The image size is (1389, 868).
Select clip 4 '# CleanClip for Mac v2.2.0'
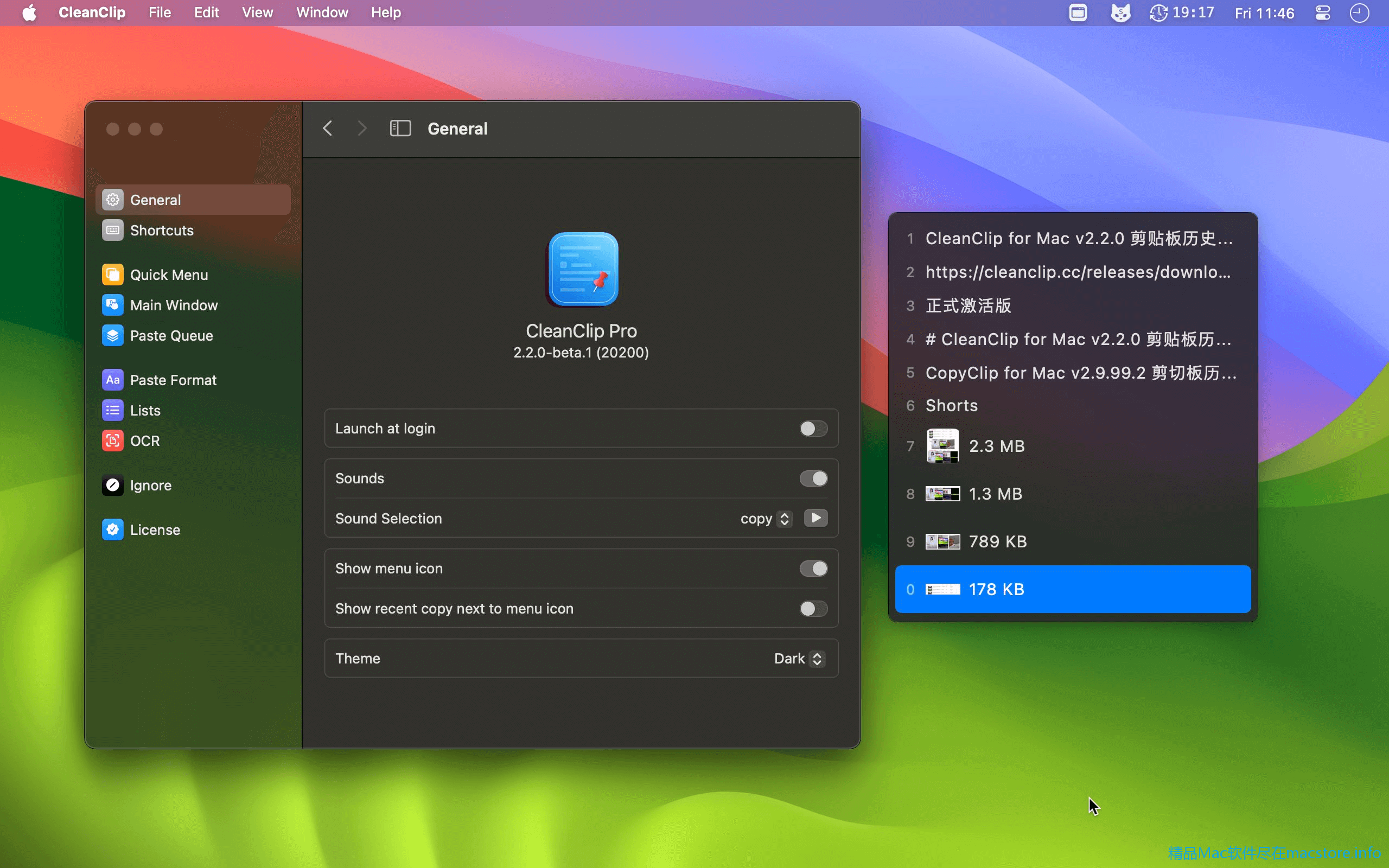pos(1073,339)
